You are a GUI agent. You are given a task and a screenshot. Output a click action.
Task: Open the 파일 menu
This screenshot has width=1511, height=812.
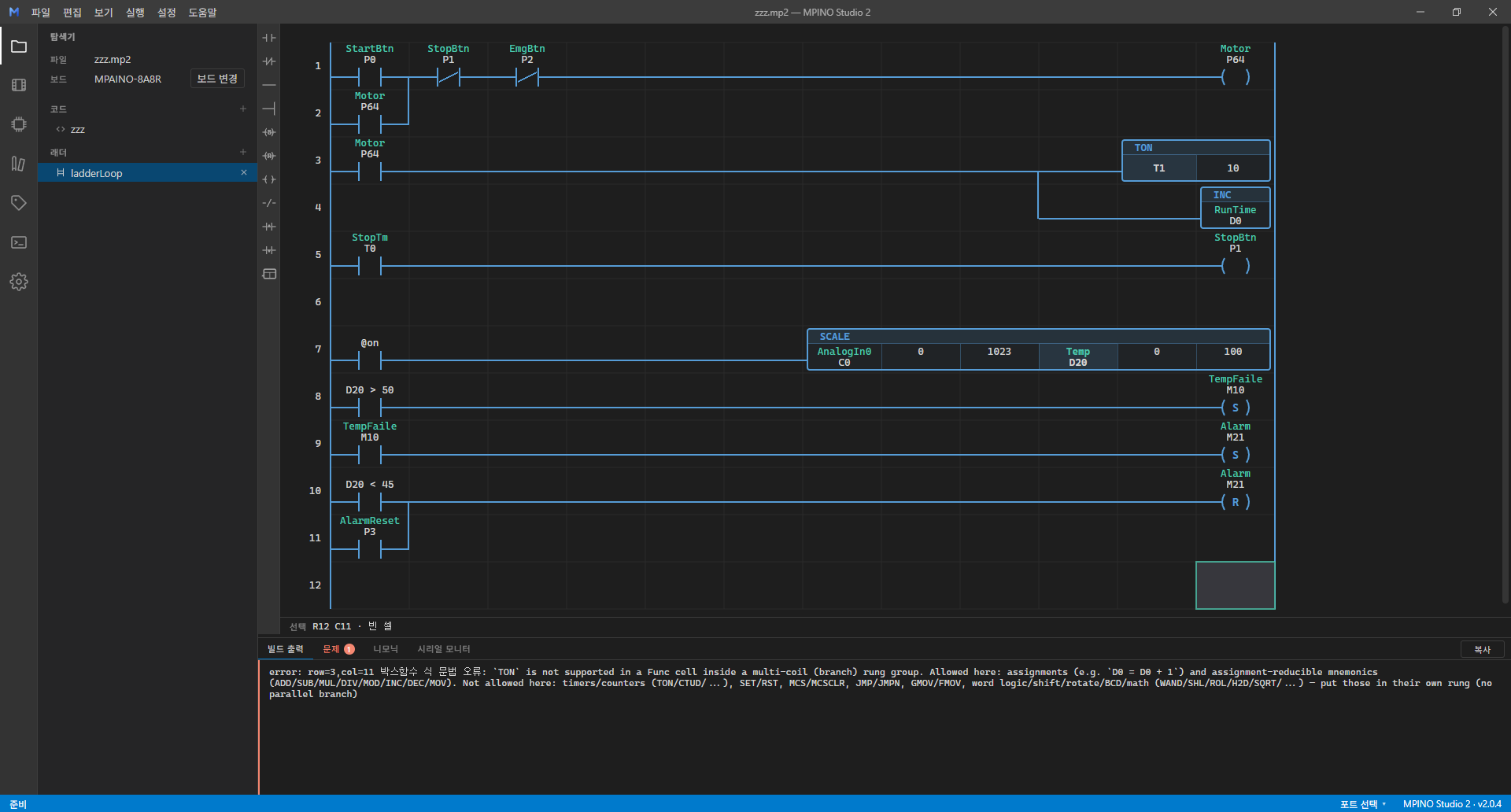tap(41, 12)
